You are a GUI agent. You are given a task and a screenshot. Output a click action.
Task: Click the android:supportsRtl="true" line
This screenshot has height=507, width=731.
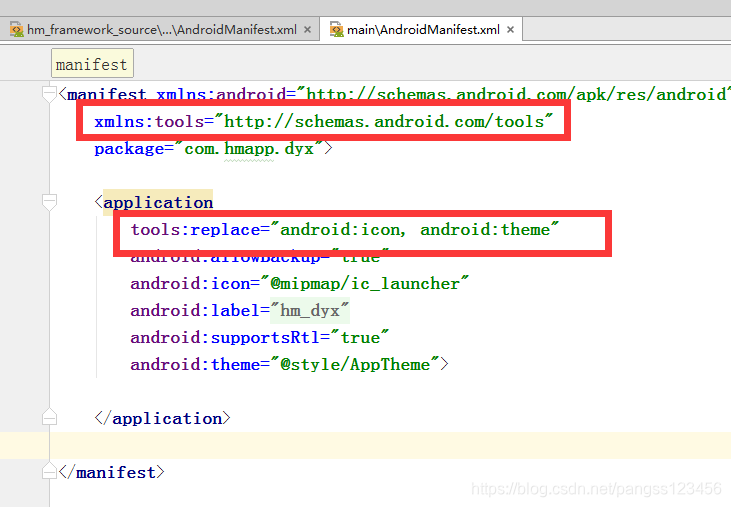[x=259, y=337]
